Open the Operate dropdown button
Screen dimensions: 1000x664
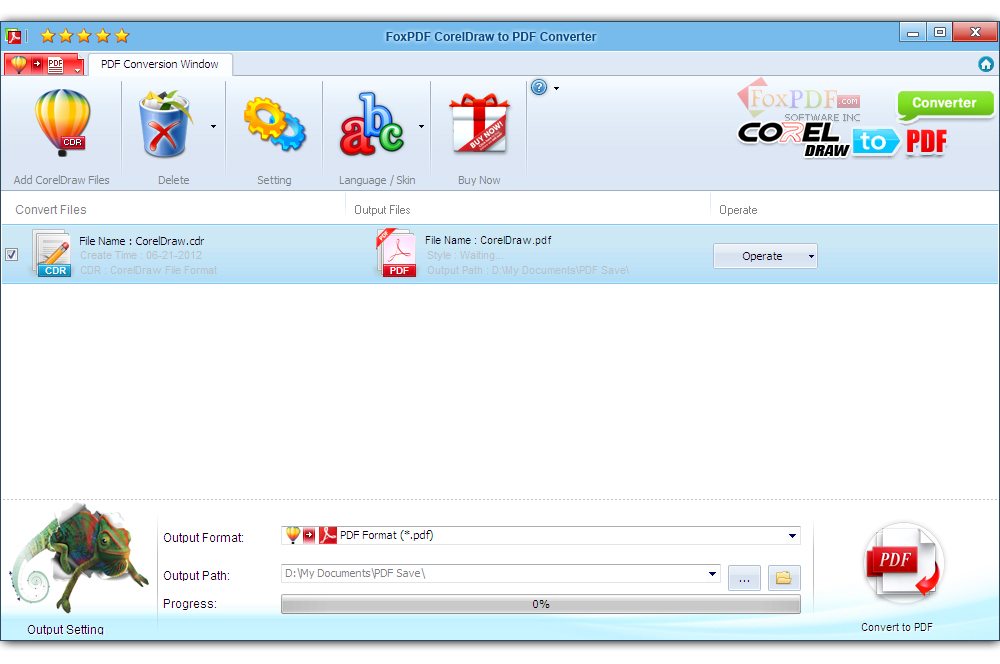[x=765, y=256]
